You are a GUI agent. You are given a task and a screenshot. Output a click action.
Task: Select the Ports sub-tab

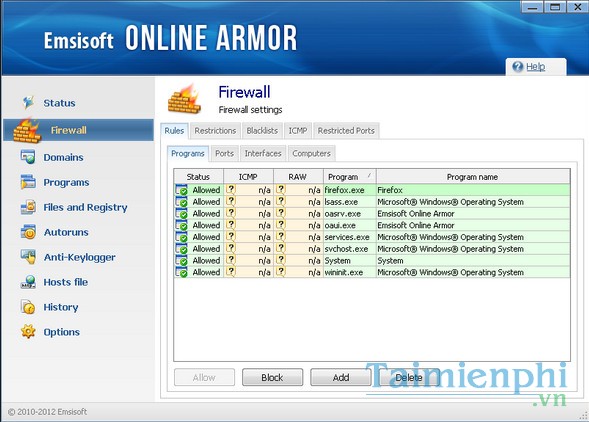coord(224,153)
